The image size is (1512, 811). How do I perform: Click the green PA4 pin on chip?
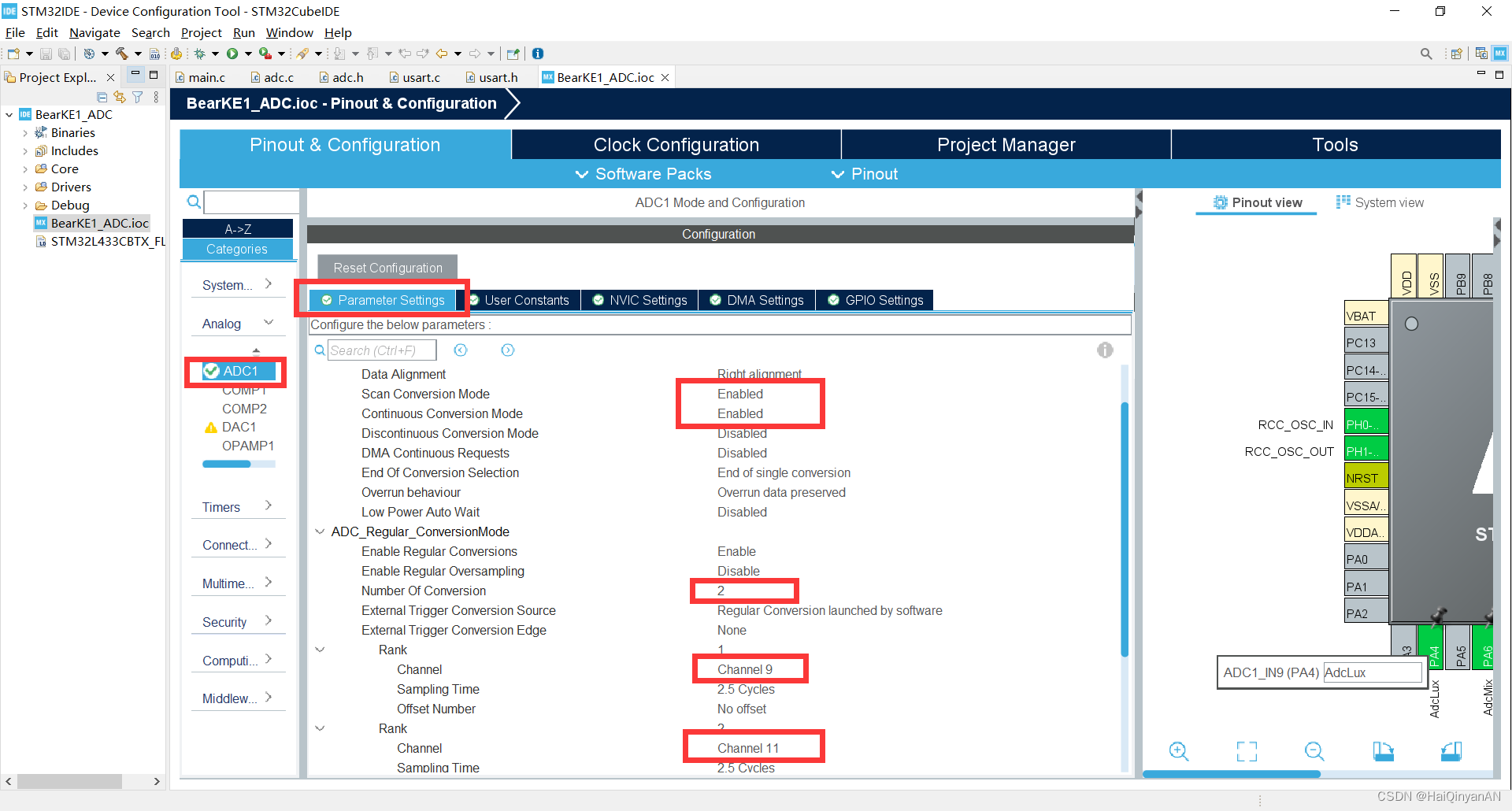point(1430,646)
